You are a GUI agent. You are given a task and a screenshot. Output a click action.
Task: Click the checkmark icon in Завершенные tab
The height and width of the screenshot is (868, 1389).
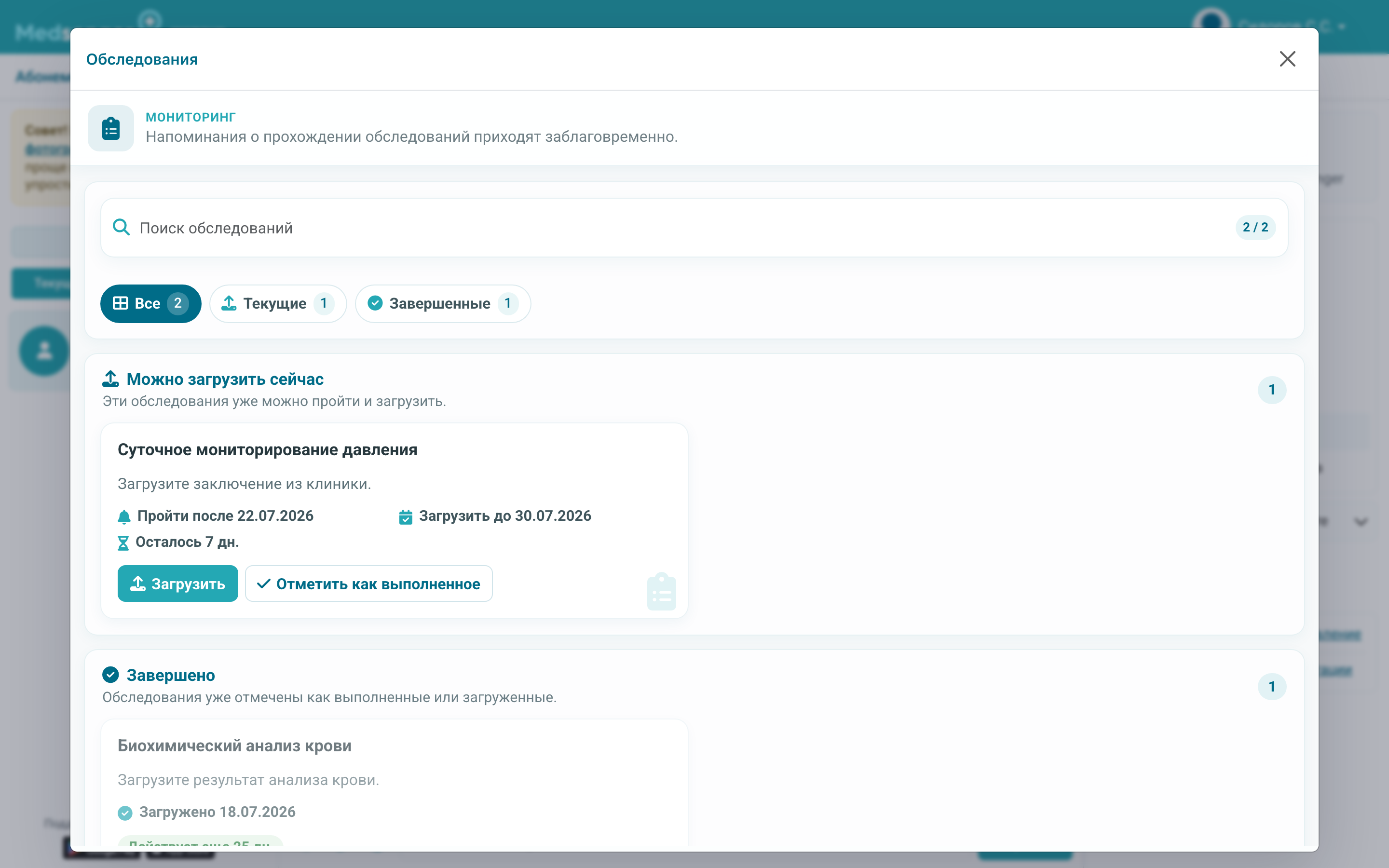(375, 303)
